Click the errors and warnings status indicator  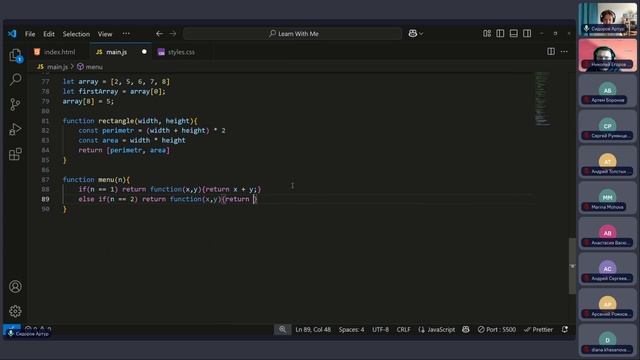(x=38, y=329)
